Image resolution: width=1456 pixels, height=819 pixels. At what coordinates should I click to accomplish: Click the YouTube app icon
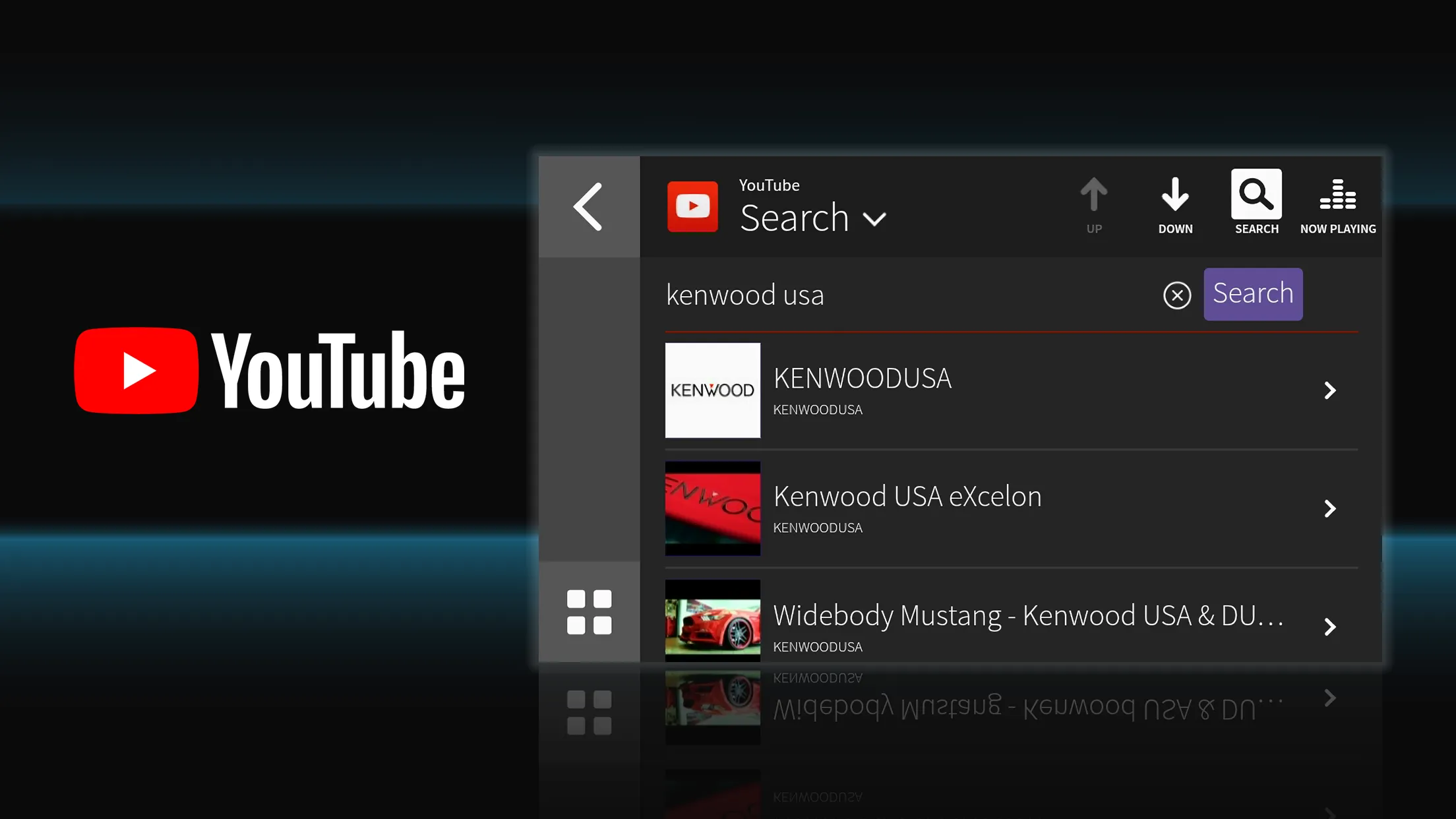[x=693, y=205]
